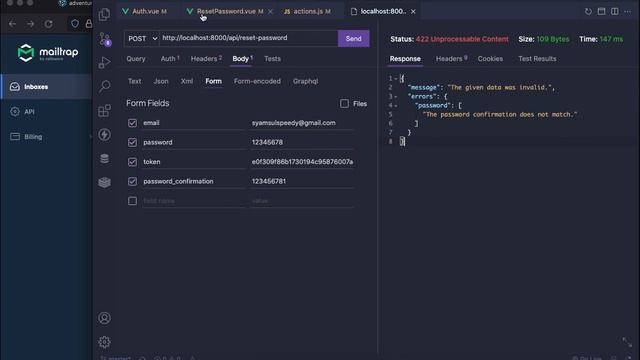This screenshot has height=360, width=640.
Task: Select the Xml body type
Action: [x=187, y=81]
